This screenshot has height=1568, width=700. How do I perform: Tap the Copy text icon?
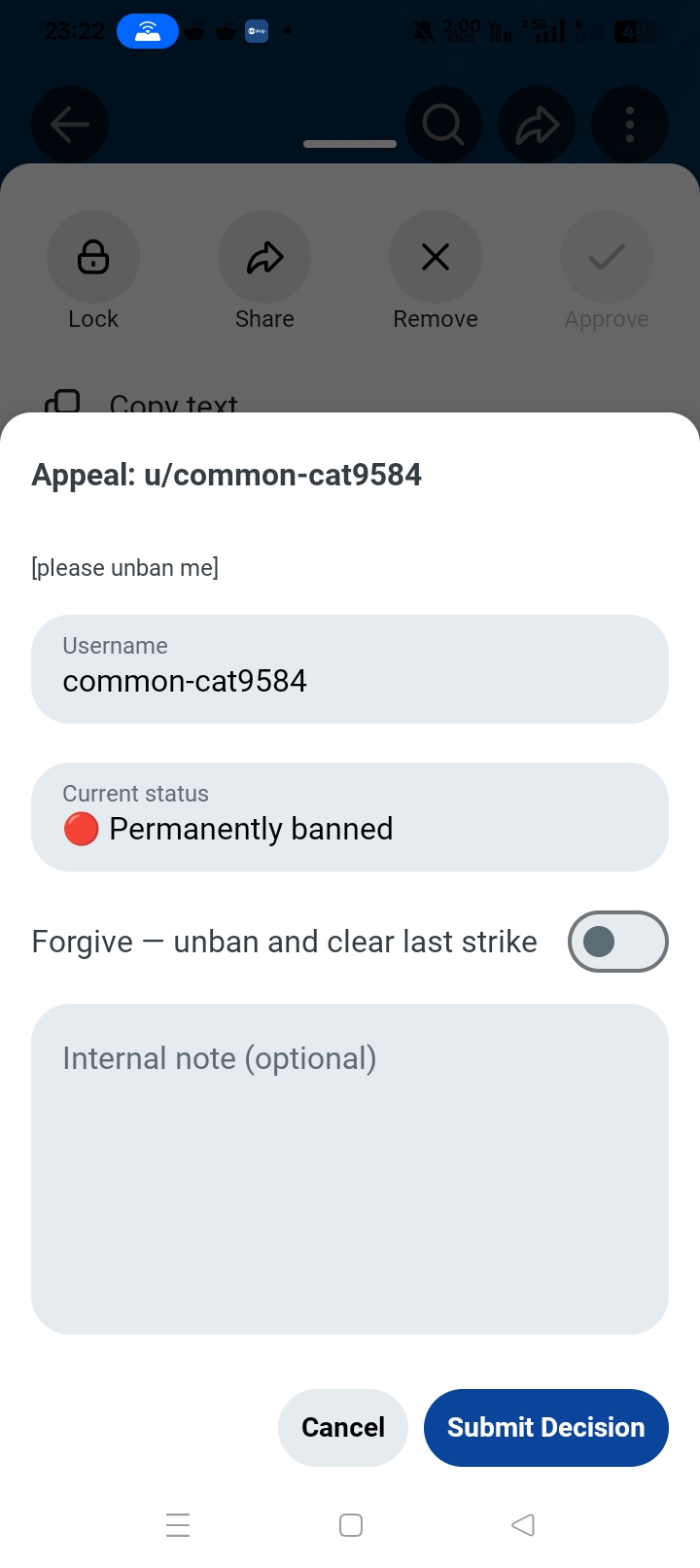tap(63, 402)
